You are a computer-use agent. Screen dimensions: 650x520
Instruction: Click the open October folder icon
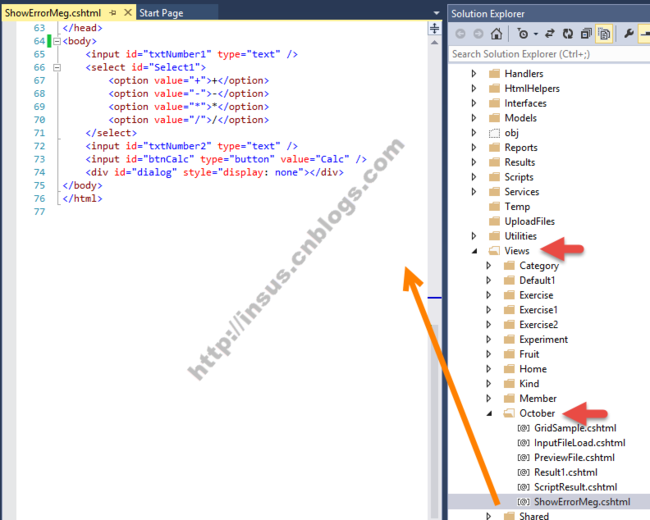tap(509, 413)
